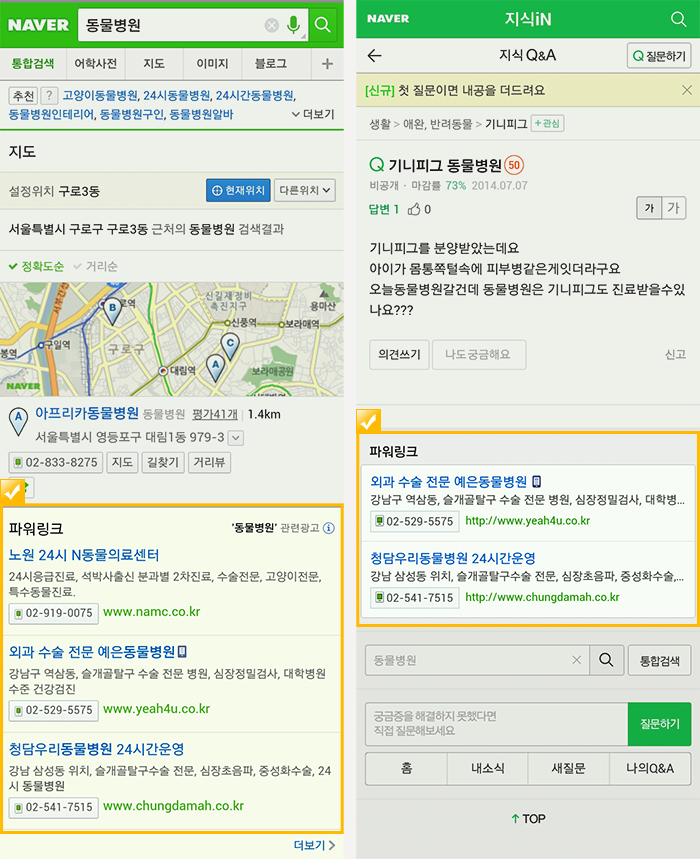Toggle the +관심 interest button for 기니피그

point(547,124)
